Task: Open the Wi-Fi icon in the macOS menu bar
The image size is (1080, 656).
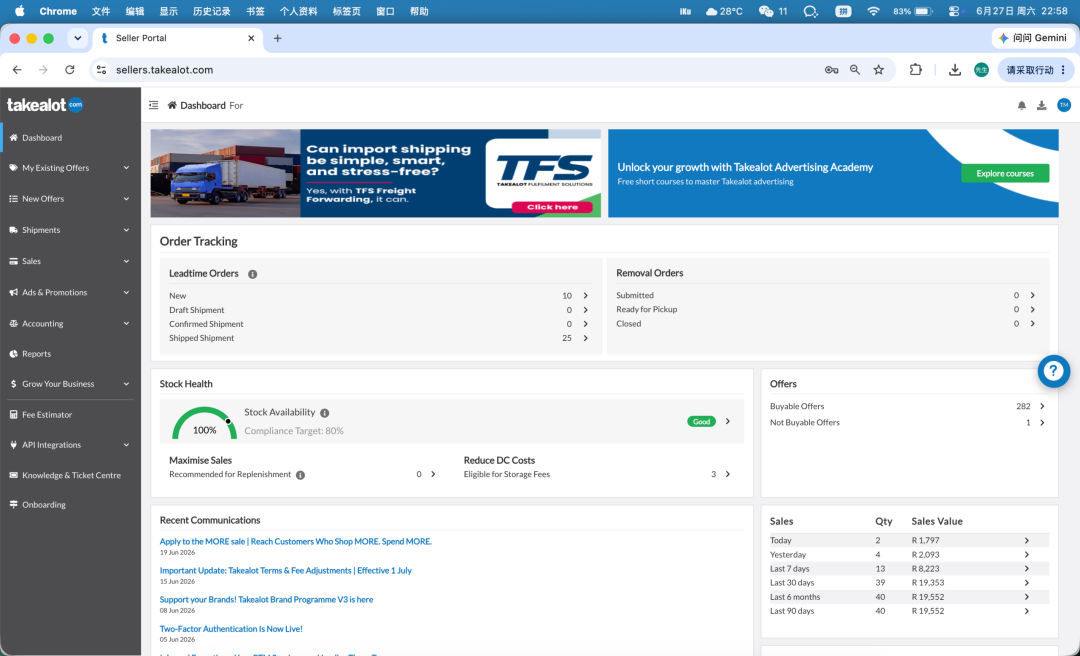Action: 873,11
